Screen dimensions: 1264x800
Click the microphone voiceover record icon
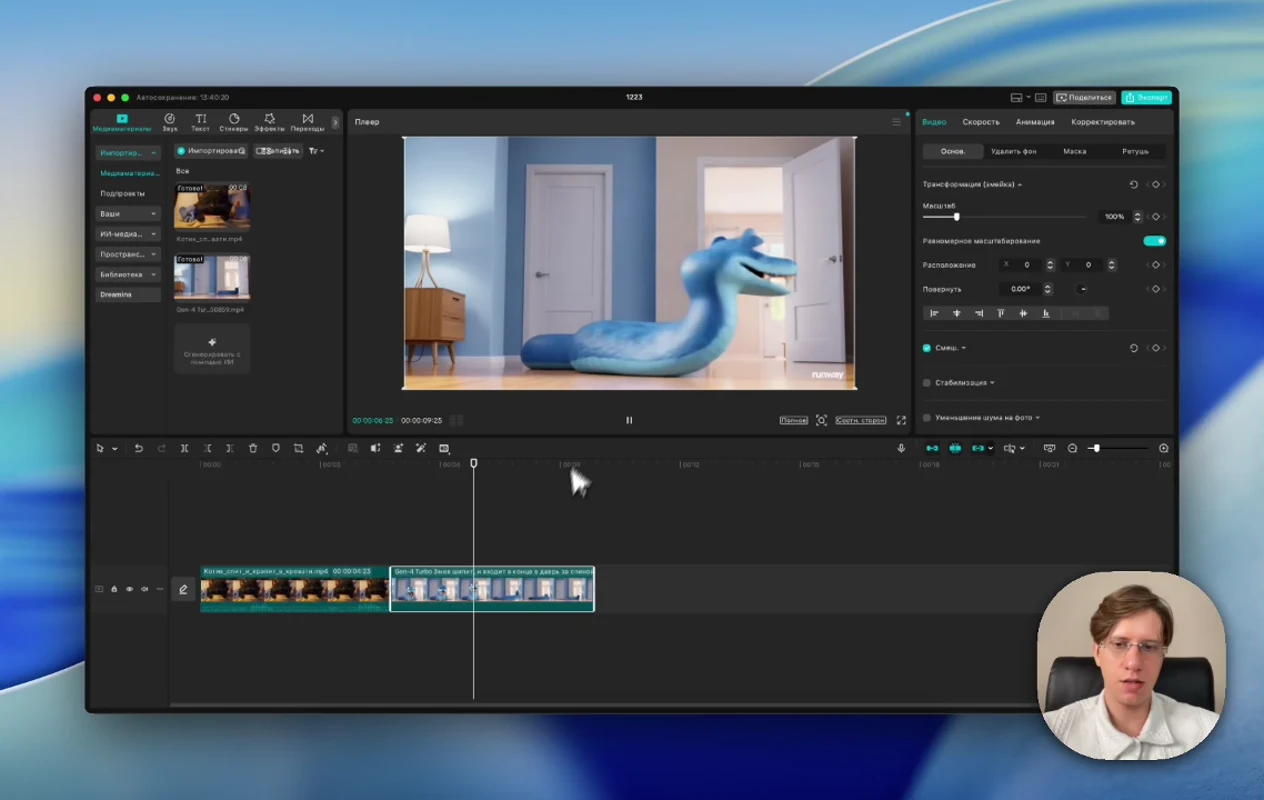[x=901, y=448]
